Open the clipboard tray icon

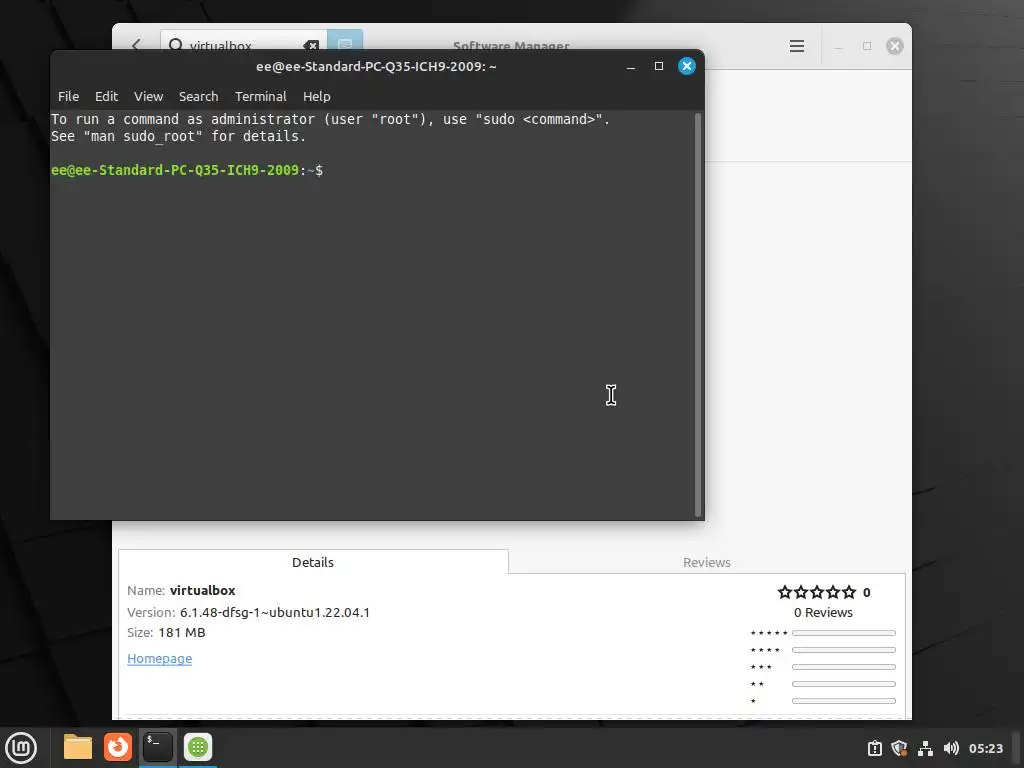coord(874,748)
